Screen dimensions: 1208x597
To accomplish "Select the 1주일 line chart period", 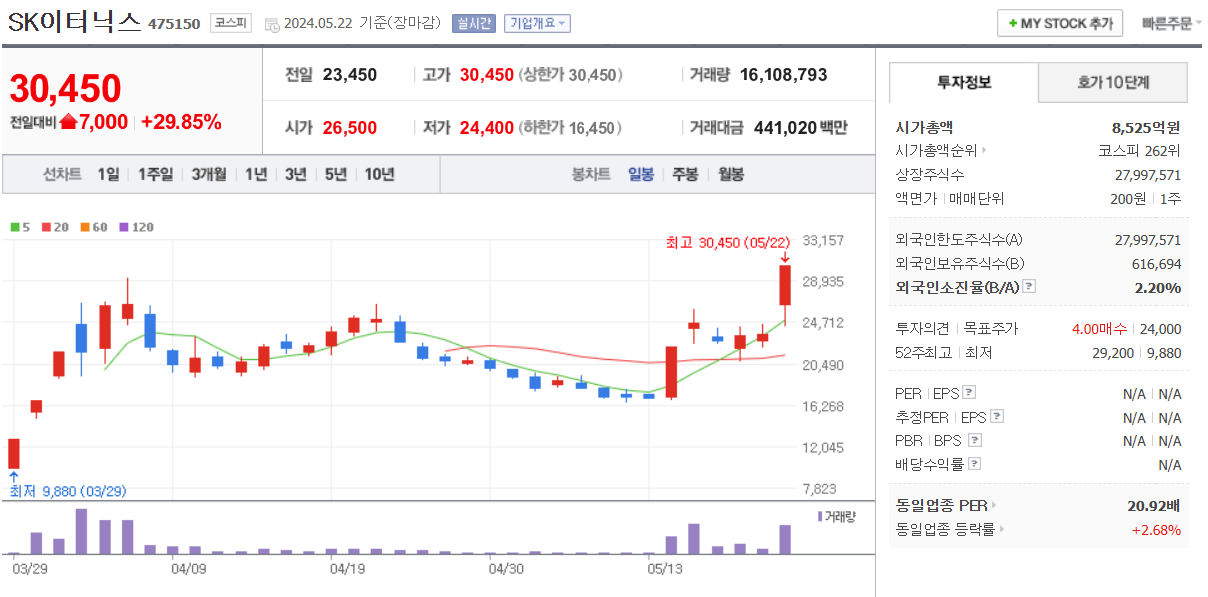I will (x=155, y=174).
